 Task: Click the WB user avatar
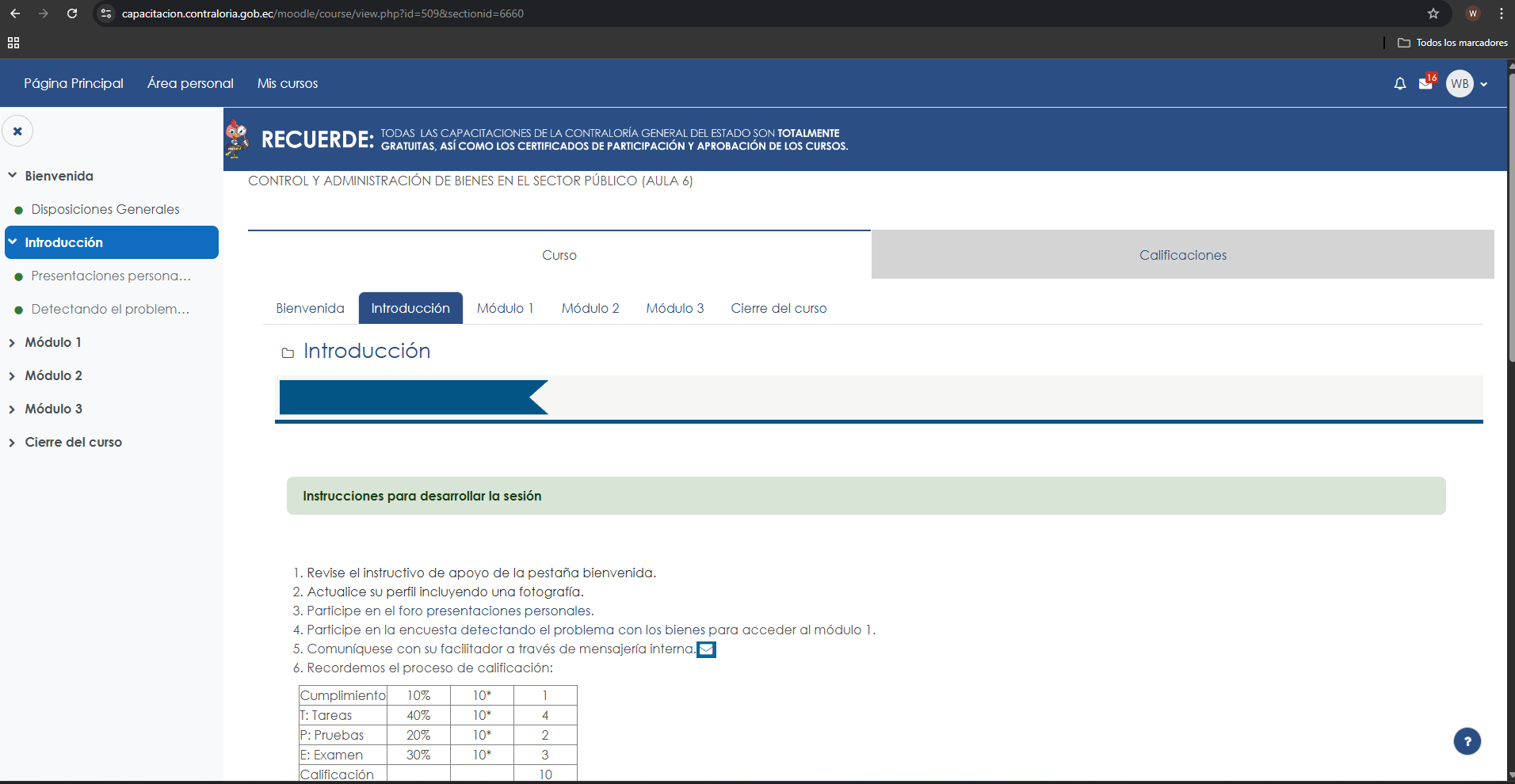[x=1460, y=84]
